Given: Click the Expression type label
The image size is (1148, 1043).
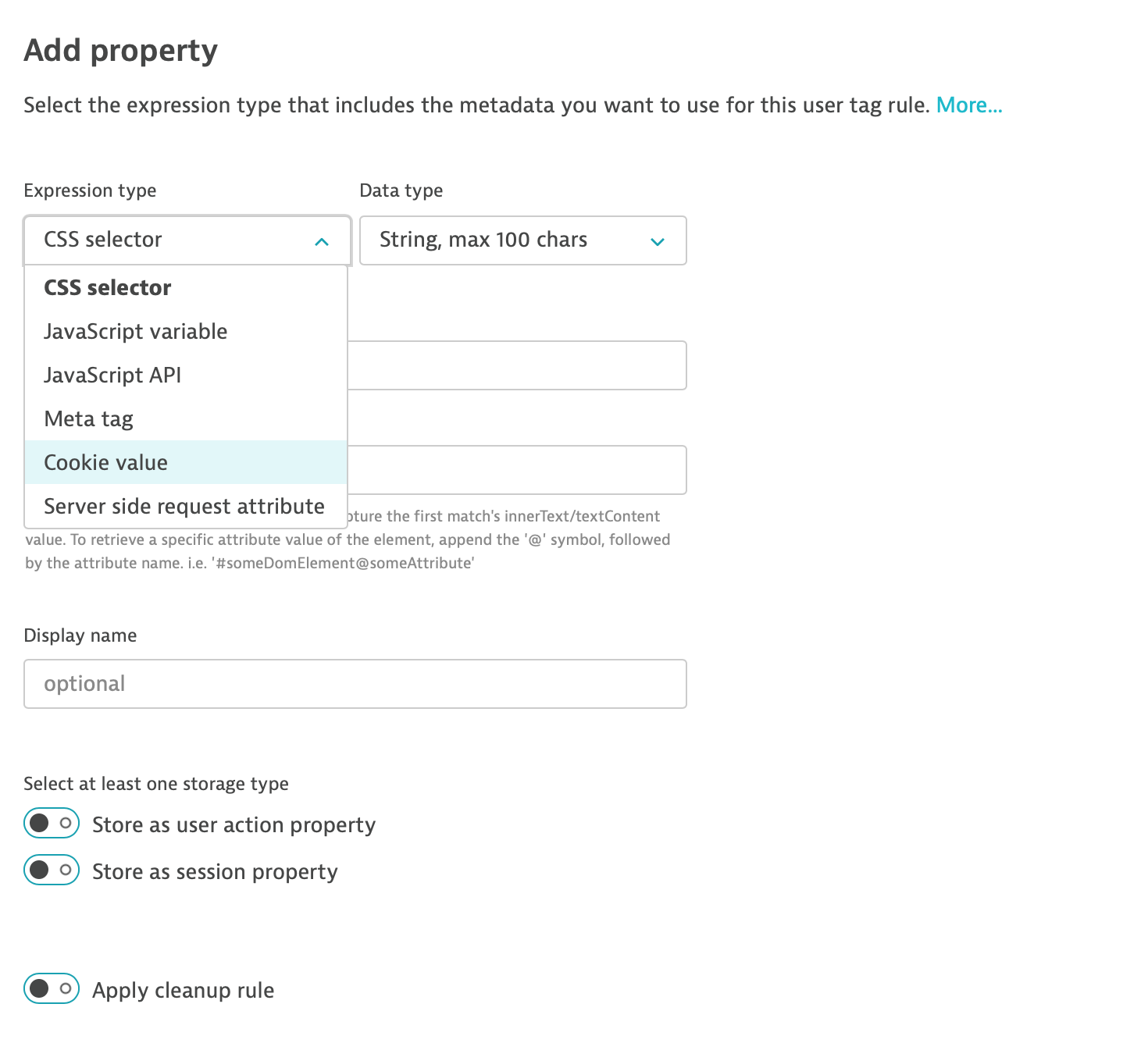Looking at the screenshot, I should 90,190.
